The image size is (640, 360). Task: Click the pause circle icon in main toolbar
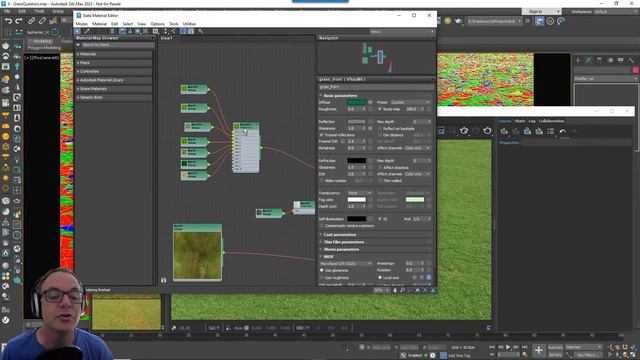pos(550,21)
